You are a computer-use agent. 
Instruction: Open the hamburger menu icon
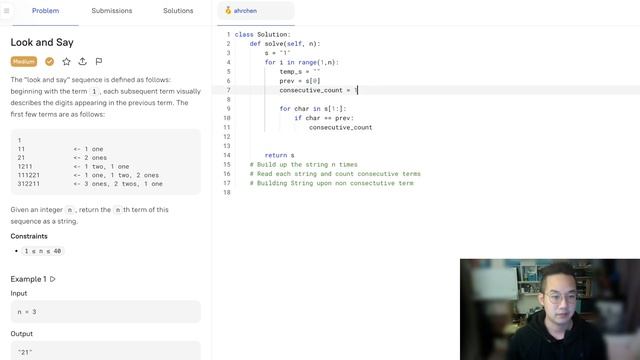[x=7, y=11]
